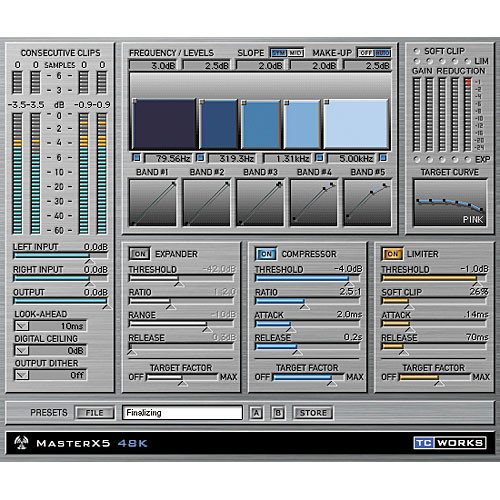Select the MID slope mode
Screen dimensions: 500x500
tap(295, 53)
